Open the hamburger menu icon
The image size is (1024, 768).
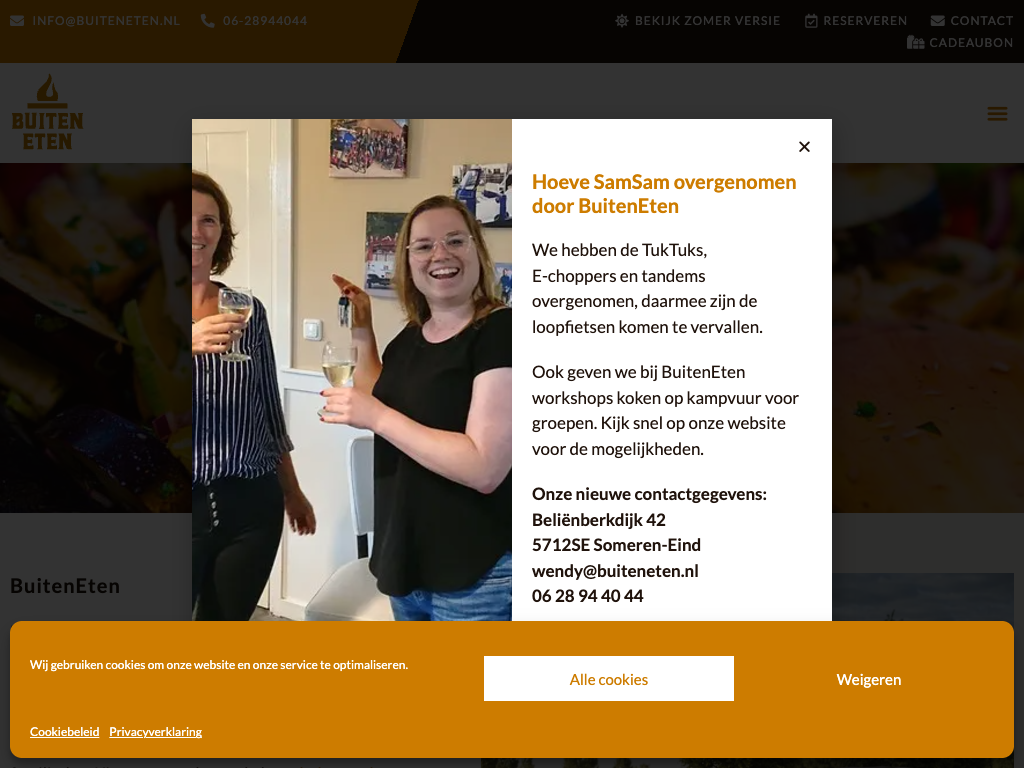click(997, 114)
